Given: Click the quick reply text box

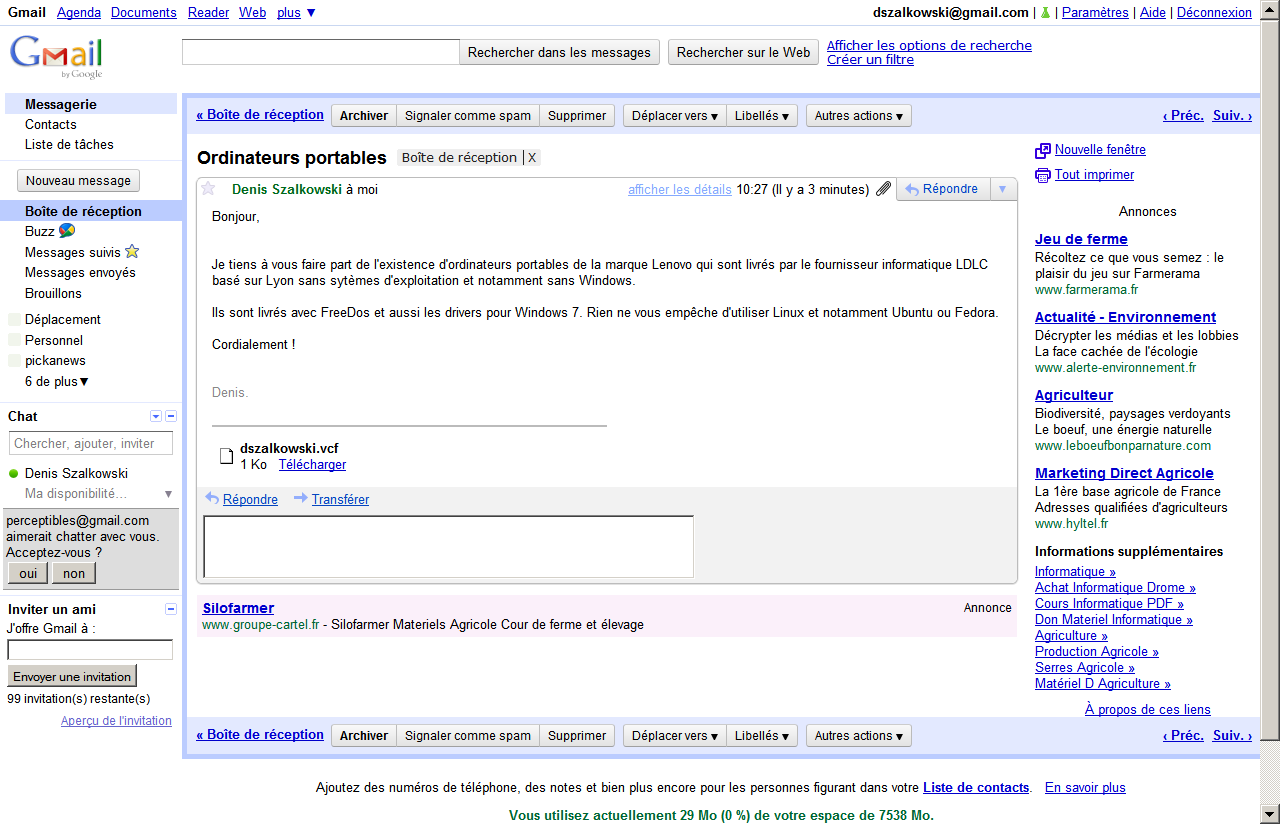Looking at the screenshot, I should coord(448,546).
